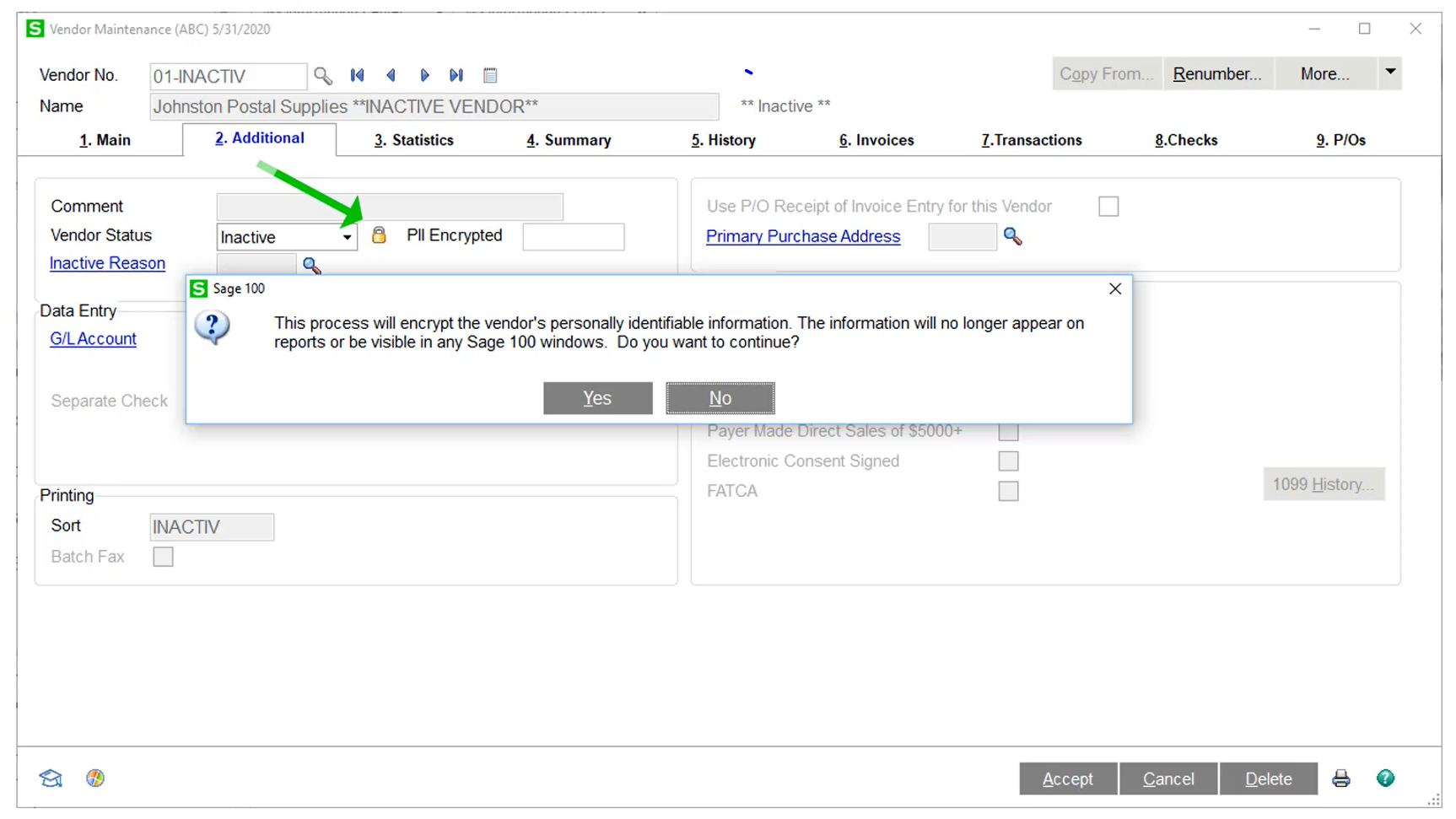The height and width of the screenshot is (819, 1456).
Task: Toggle the Batch Fax checkbox
Action: click(x=163, y=556)
